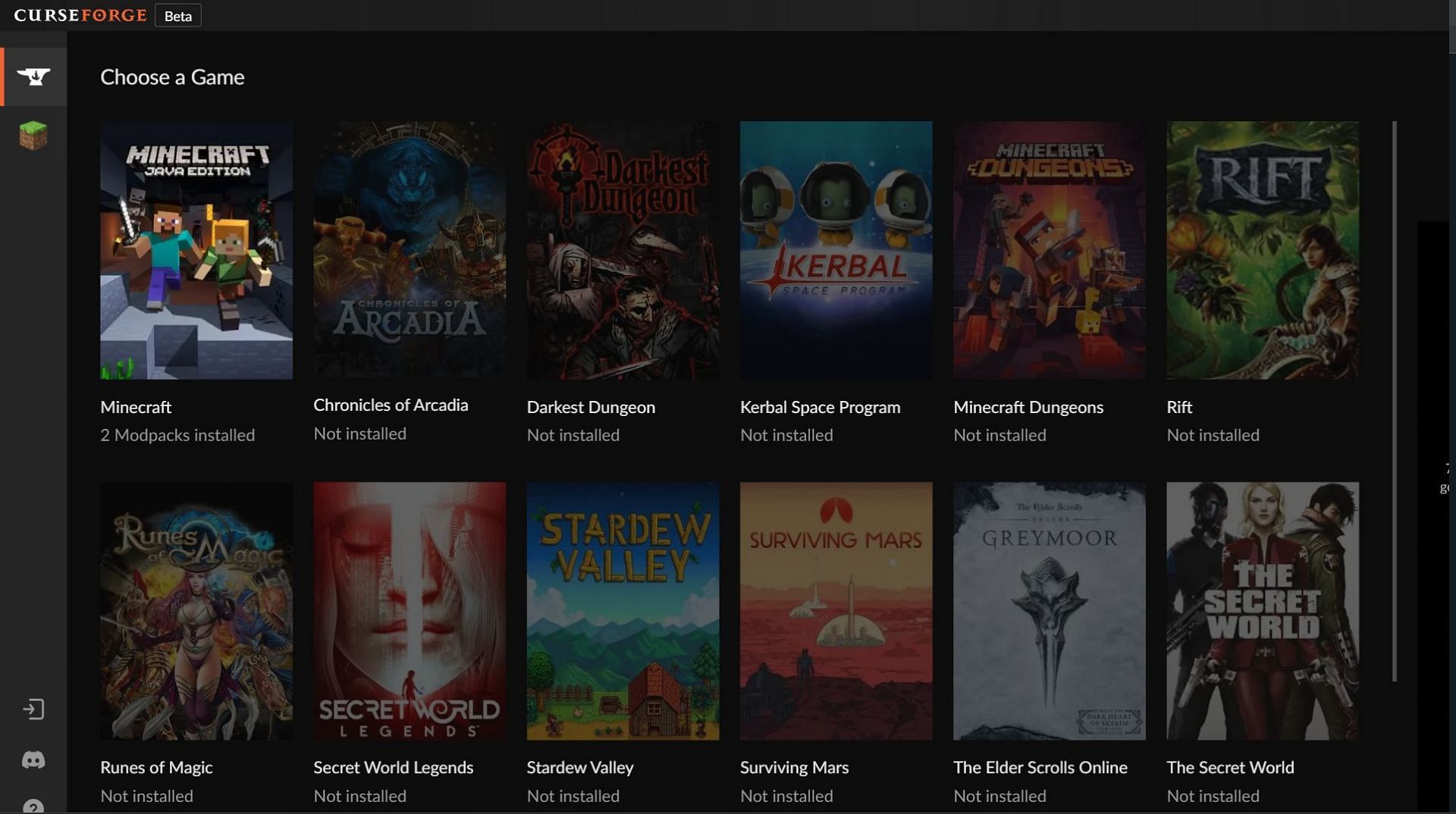Click the Stardew Valley title text
This screenshot has height=814, width=1456.
[580, 767]
